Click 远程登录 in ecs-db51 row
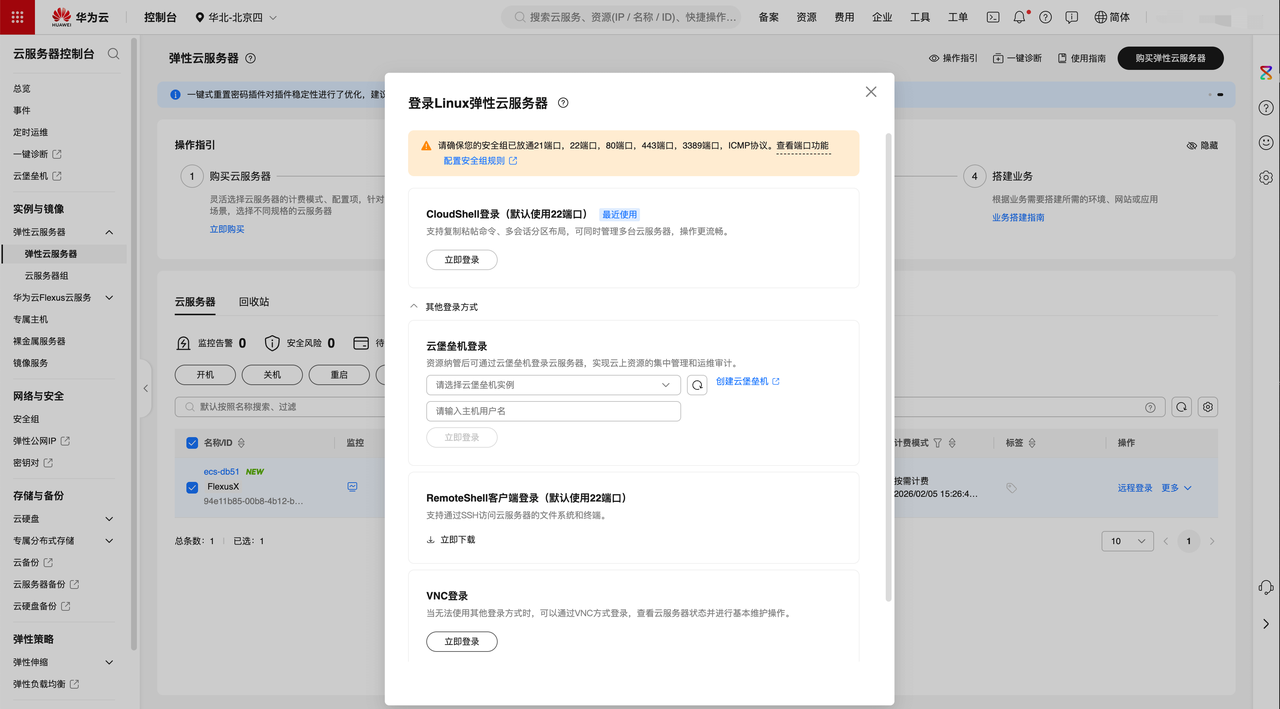 pyautogui.click(x=1135, y=488)
